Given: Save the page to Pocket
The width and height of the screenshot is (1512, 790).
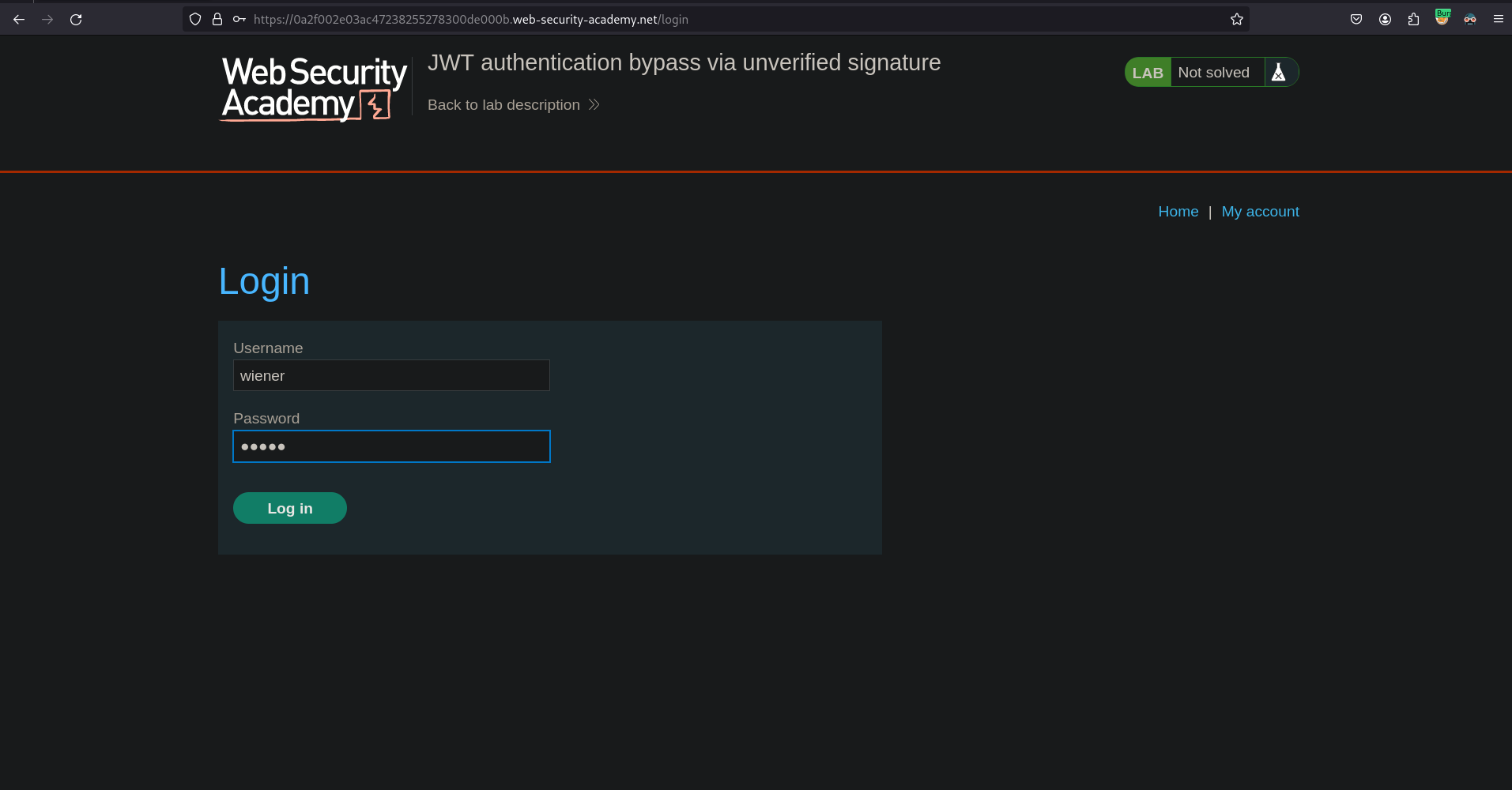Looking at the screenshot, I should pos(1356,19).
